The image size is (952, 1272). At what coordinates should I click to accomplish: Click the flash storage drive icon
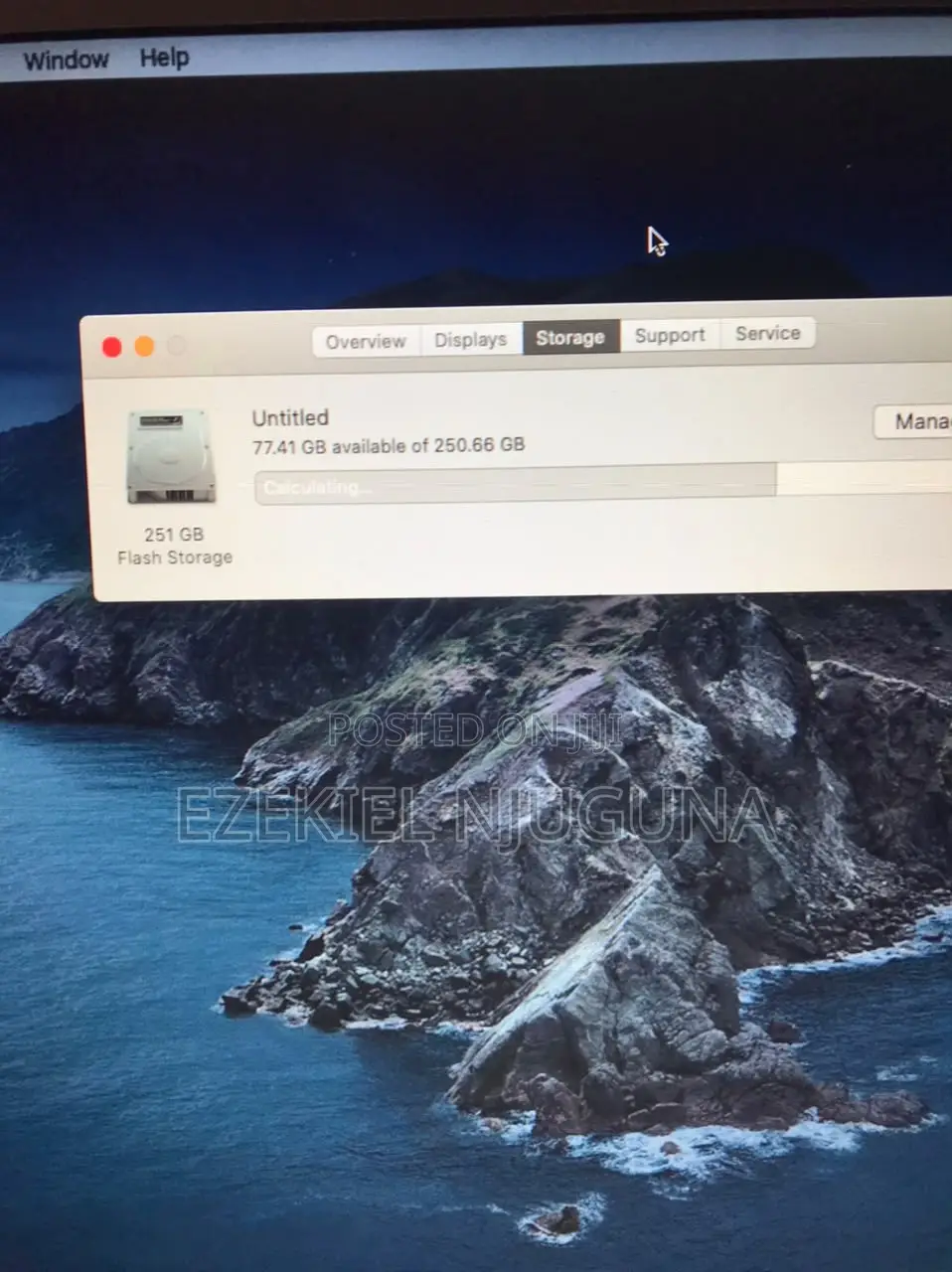pos(171,457)
